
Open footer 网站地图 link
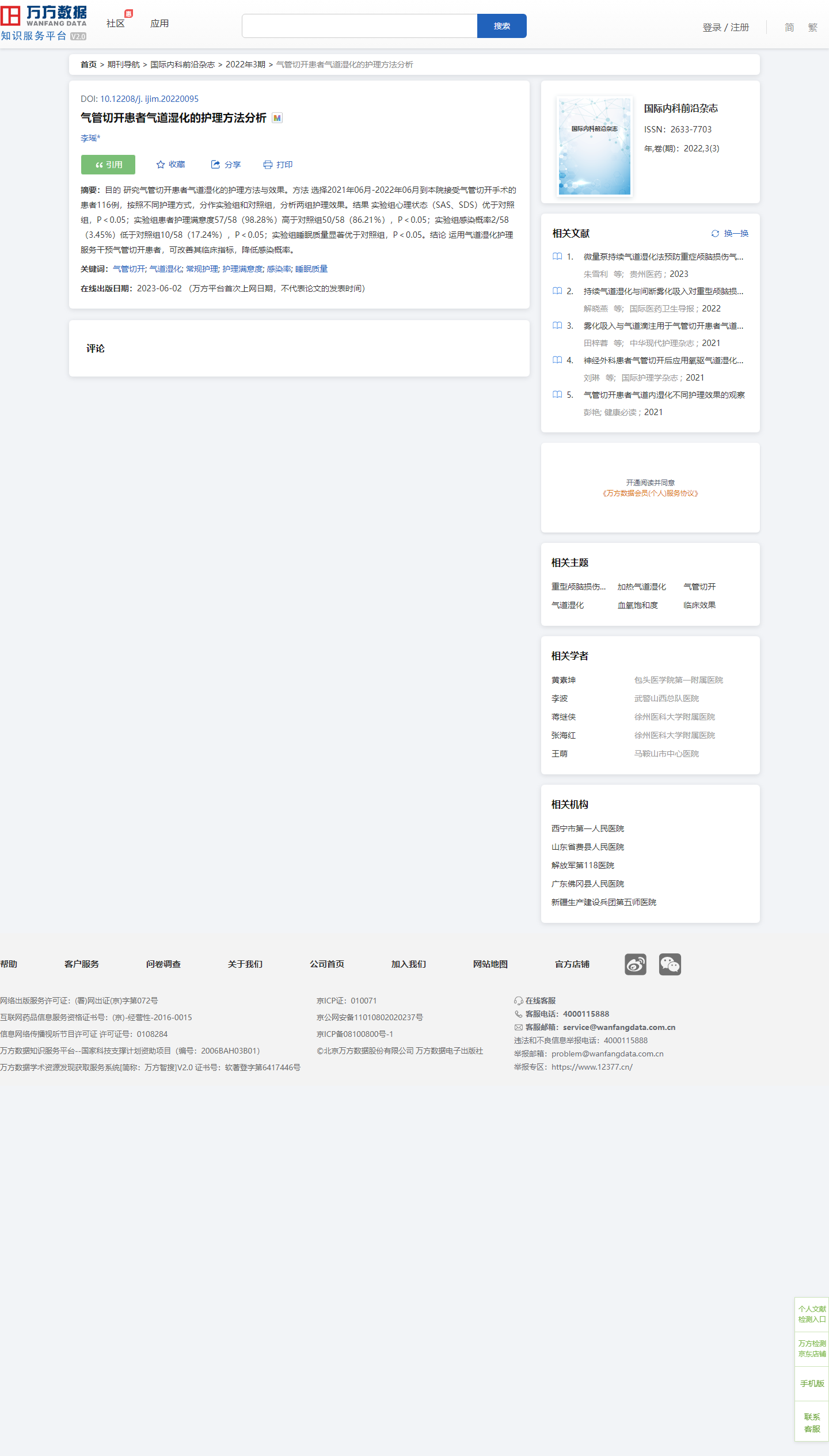pos(490,964)
